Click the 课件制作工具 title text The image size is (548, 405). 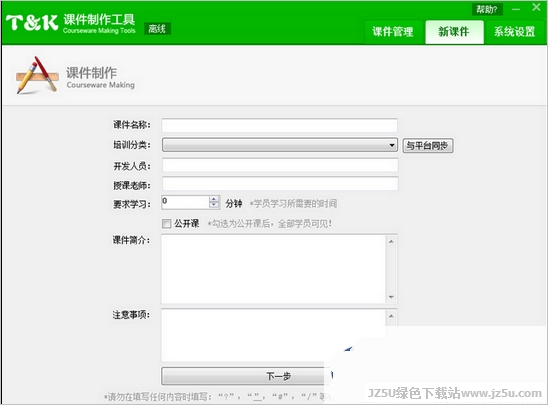click(x=99, y=19)
